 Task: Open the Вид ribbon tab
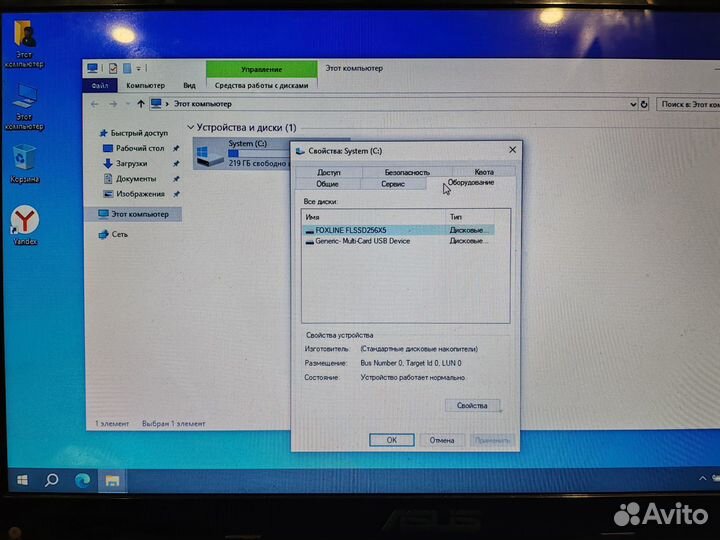189,85
